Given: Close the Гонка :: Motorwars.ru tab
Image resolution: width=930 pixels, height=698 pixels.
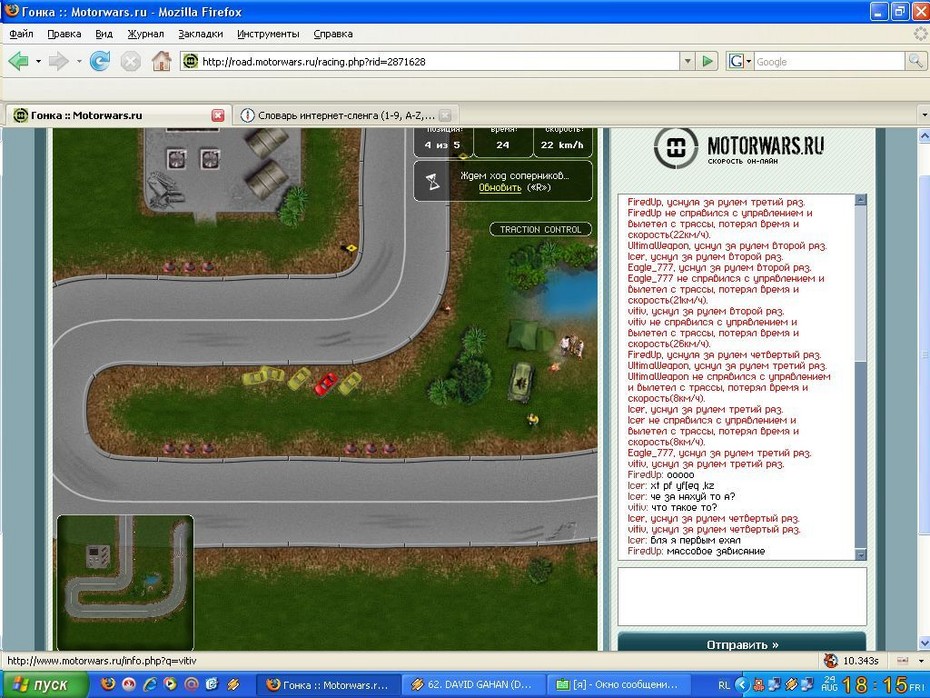Looking at the screenshot, I should tap(218, 115).
